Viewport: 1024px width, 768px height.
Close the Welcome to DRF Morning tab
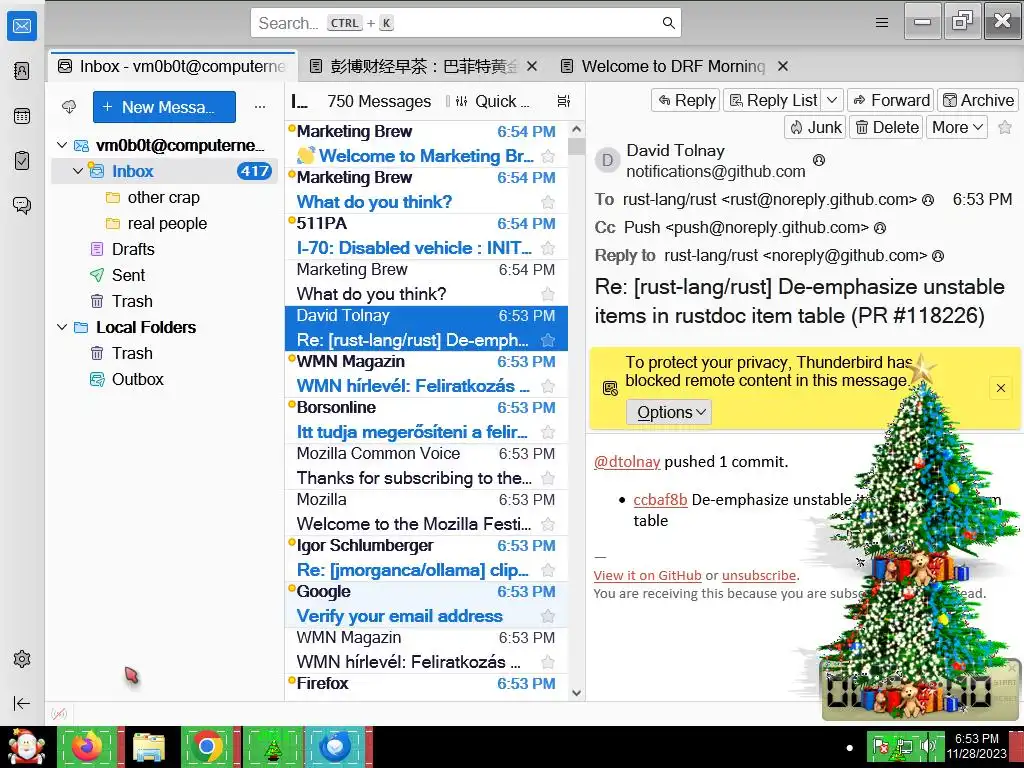(783, 66)
